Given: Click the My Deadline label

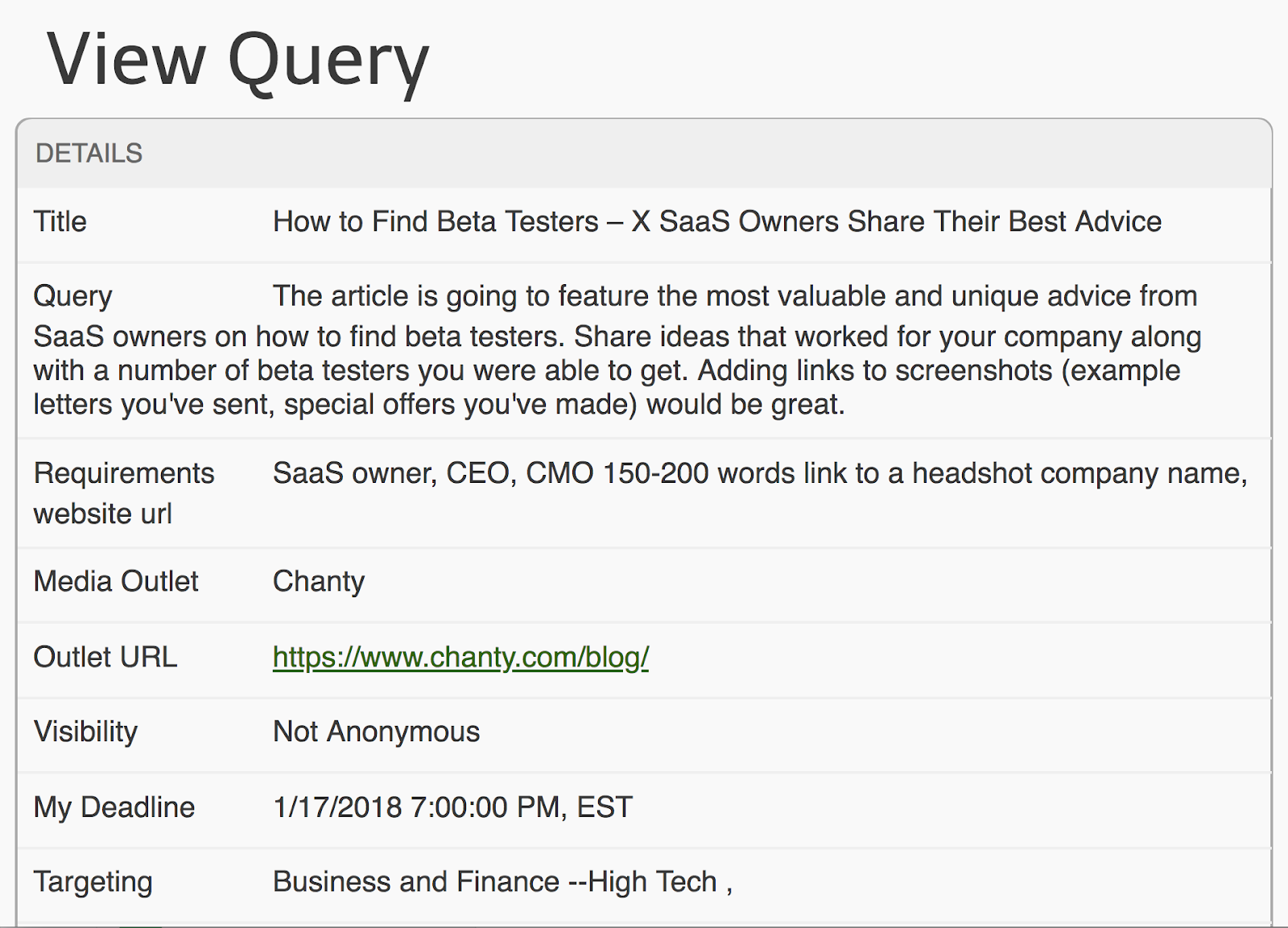Looking at the screenshot, I should pyautogui.click(x=114, y=807).
